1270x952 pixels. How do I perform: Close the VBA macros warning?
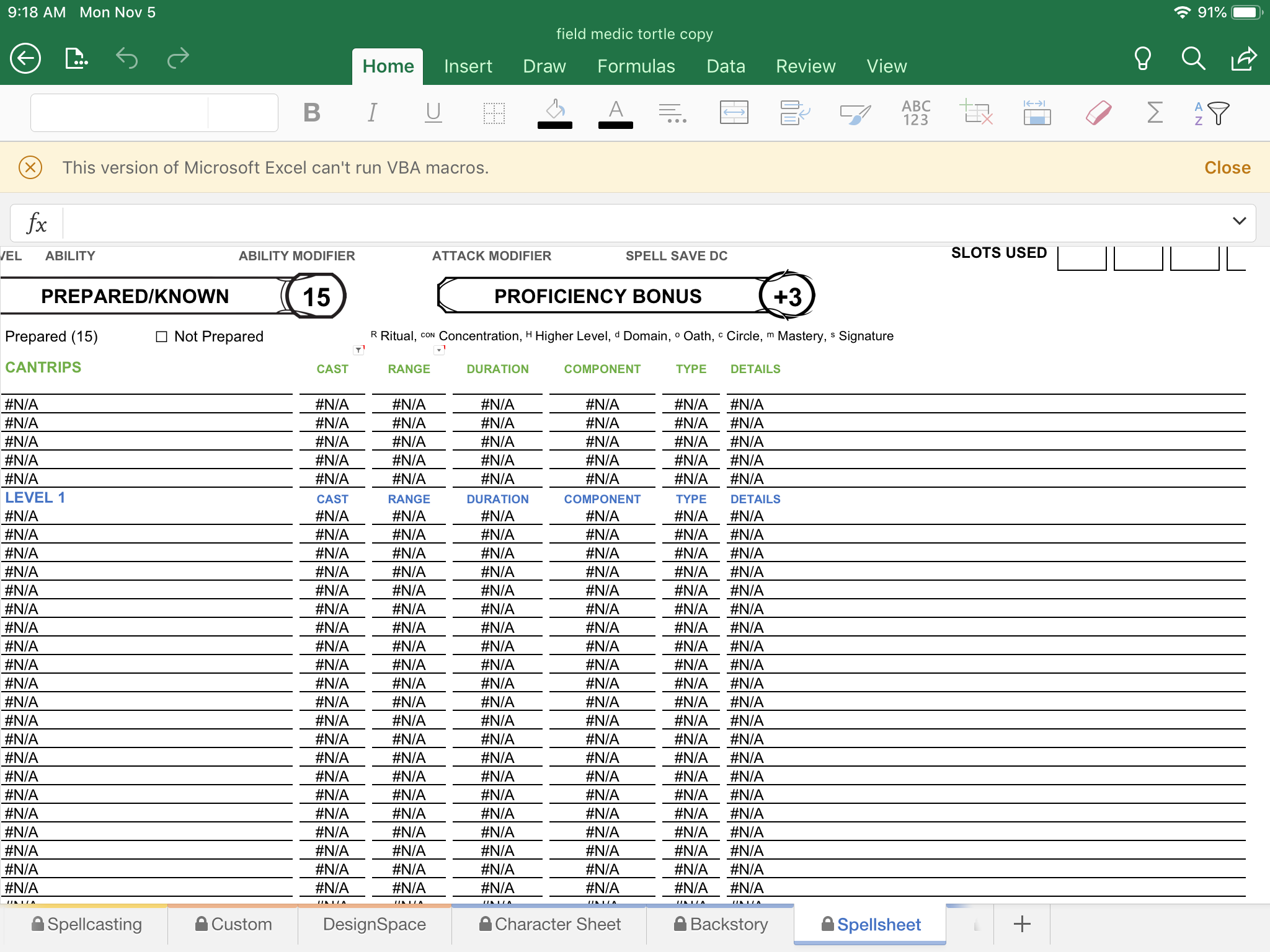click(x=1227, y=167)
